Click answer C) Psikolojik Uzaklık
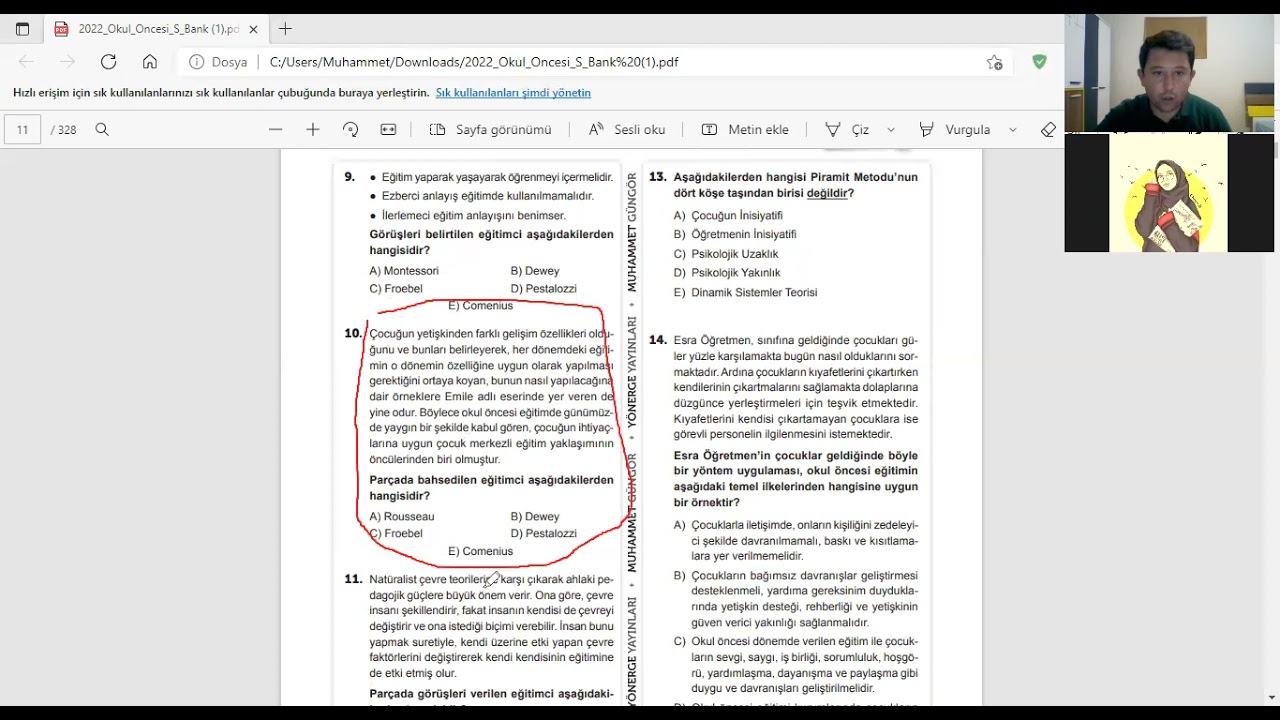Viewport: 1280px width, 720px height. coord(726,254)
